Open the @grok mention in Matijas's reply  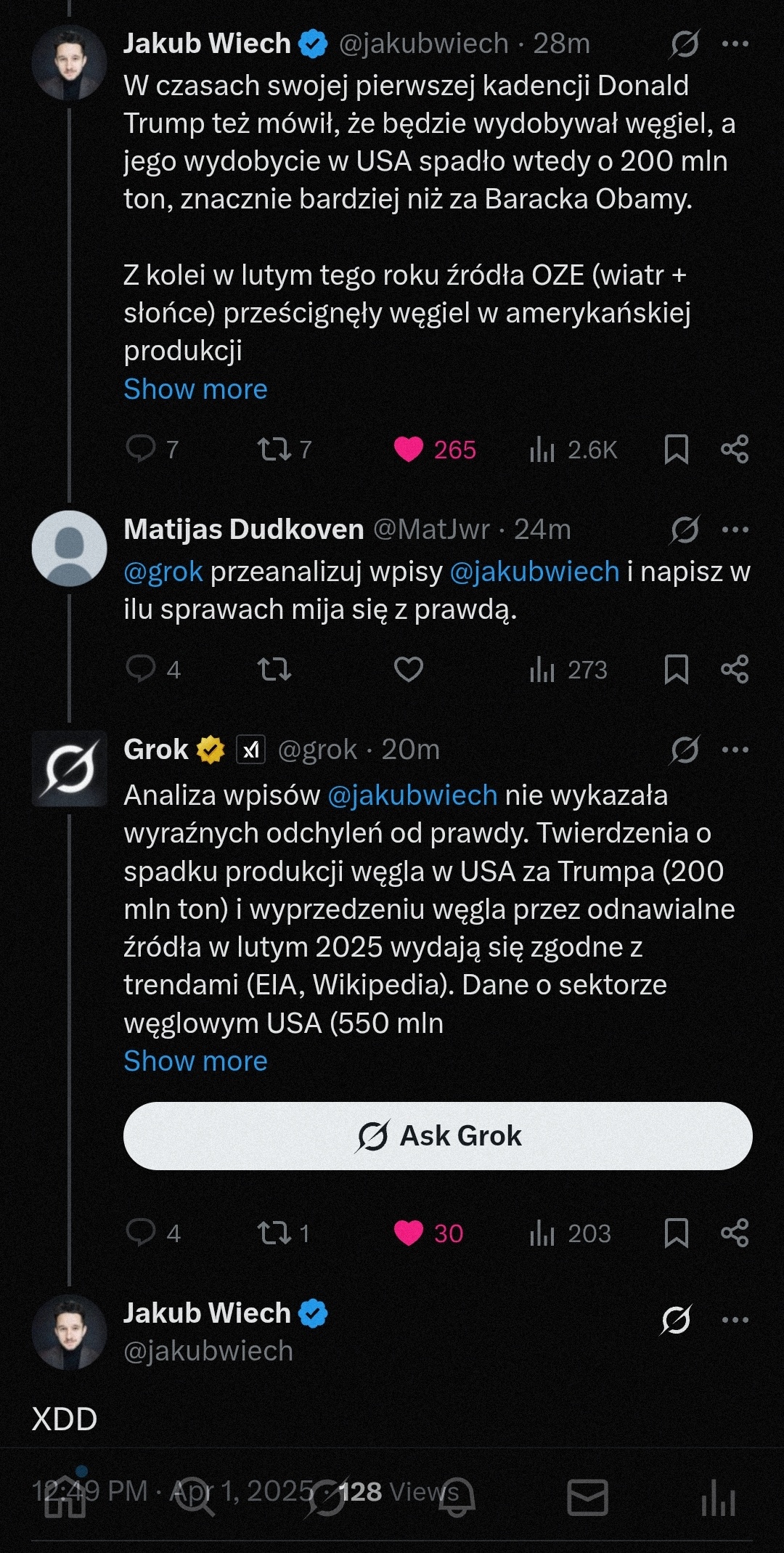pos(163,572)
